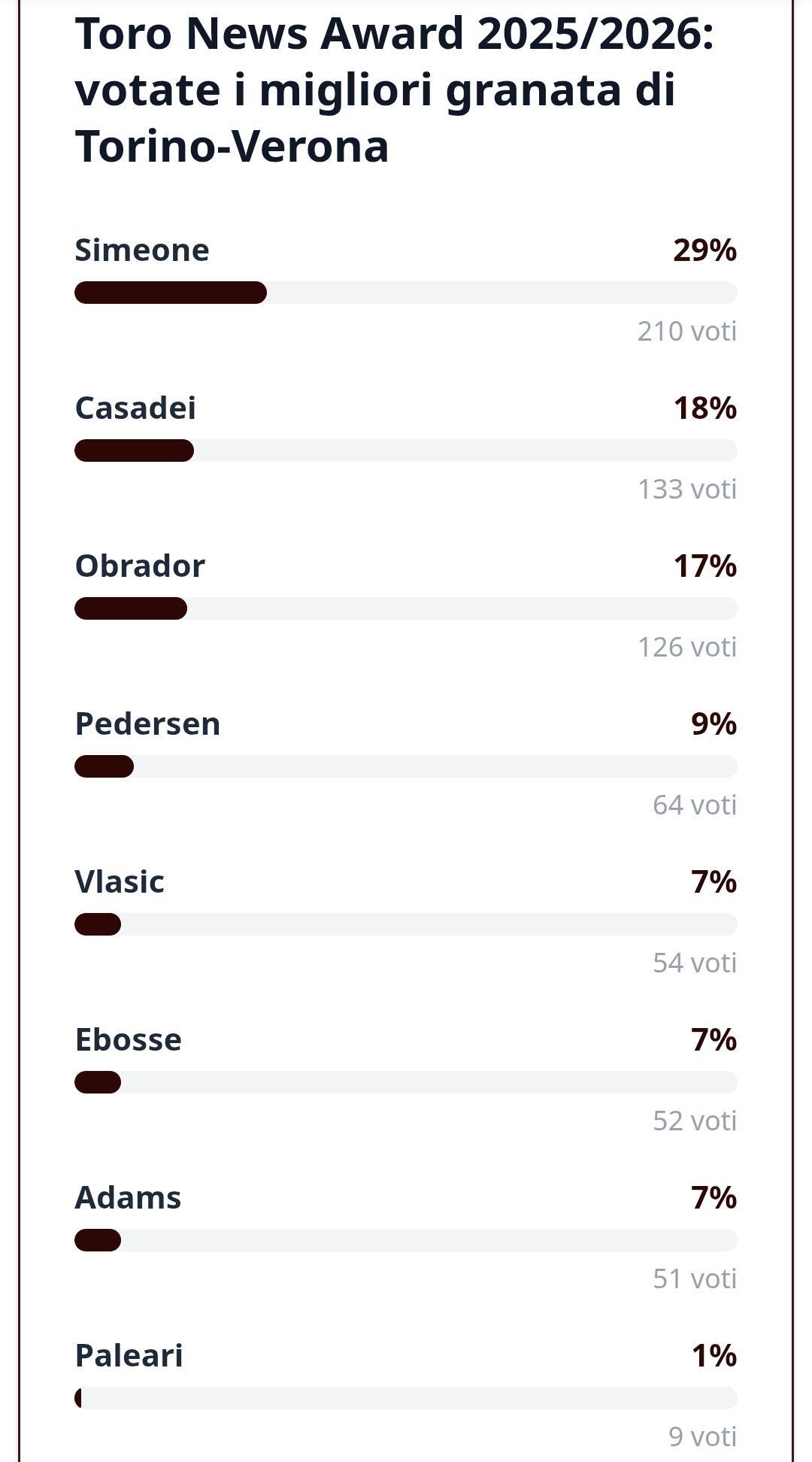This screenshot has width=812, height=1462.
Task: Click the 51 voti count
Action: pyautogui.click(x=694, y=1278)
